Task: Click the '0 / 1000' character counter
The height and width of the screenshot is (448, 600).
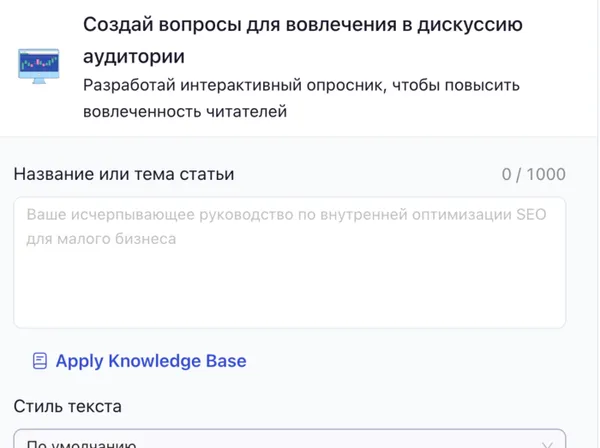Action: click(x=533, y=174)
